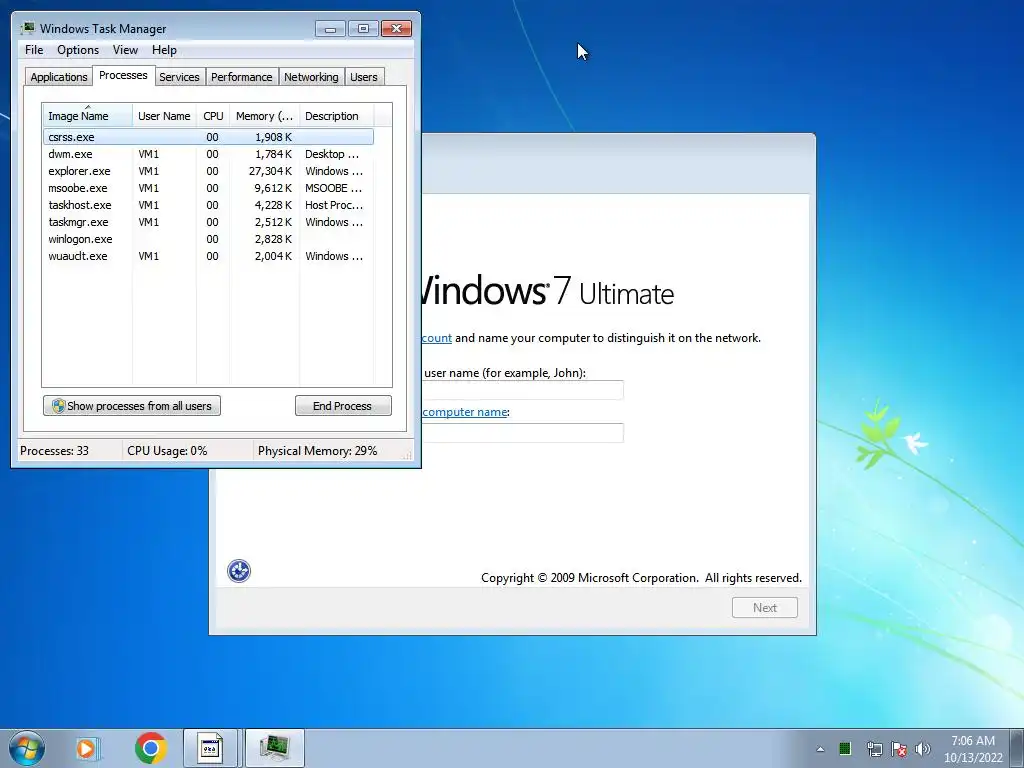Select the taskmgr.exe process row

[208, 222]
